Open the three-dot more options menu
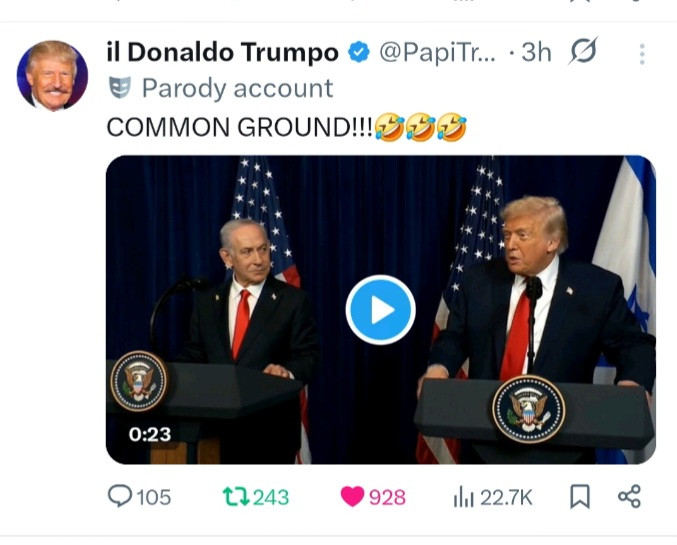 coord(642,54)
